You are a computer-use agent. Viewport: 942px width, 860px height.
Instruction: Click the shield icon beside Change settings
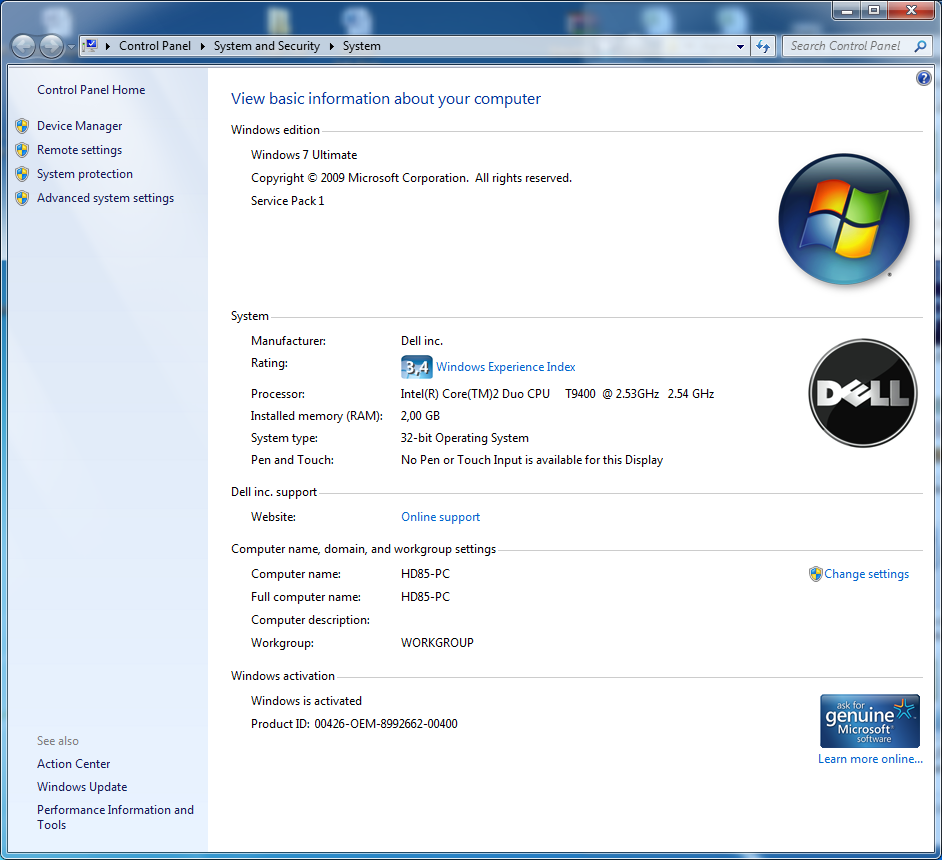pos(815,574)
